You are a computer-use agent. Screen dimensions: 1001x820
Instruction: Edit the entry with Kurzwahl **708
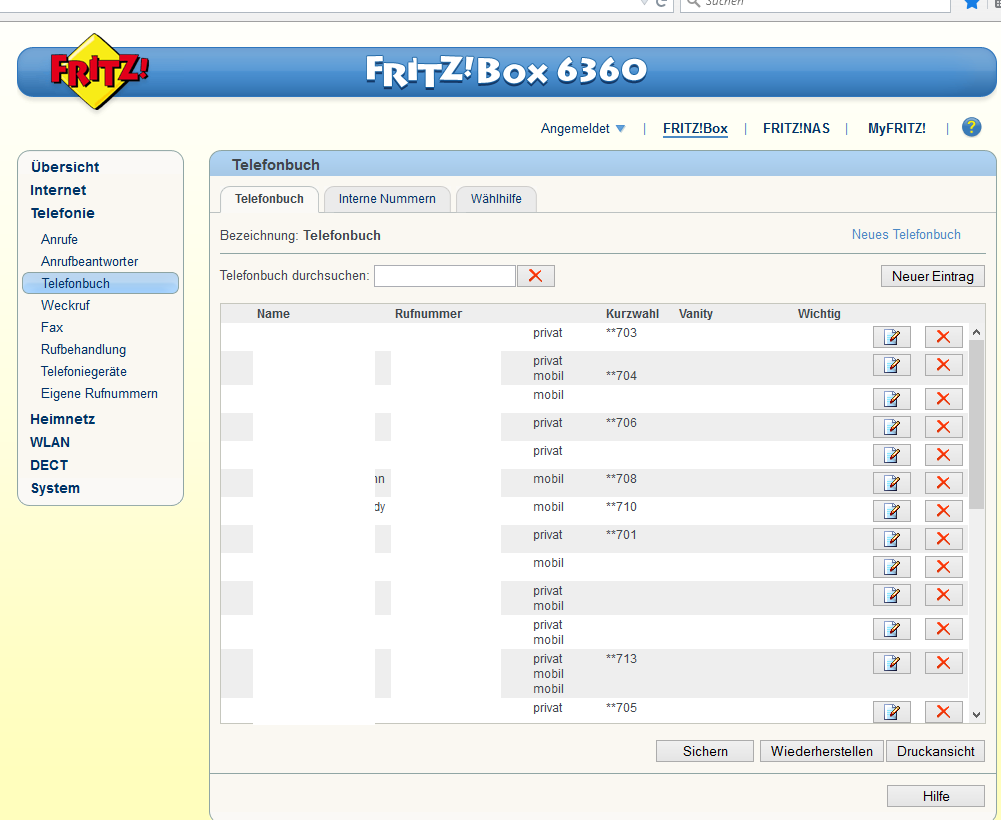(x=891, y=483)
